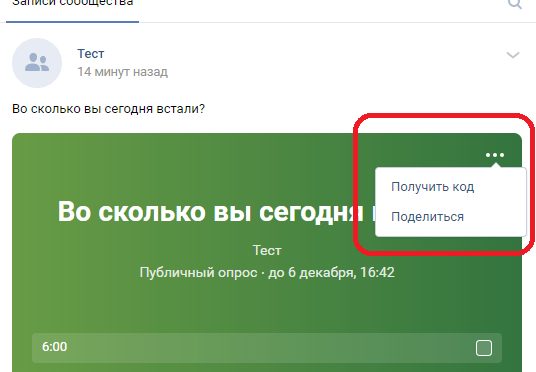Click the poll title Во сколько вы сегодня
This screenshot has height=372, width=536.
[212, 212]
